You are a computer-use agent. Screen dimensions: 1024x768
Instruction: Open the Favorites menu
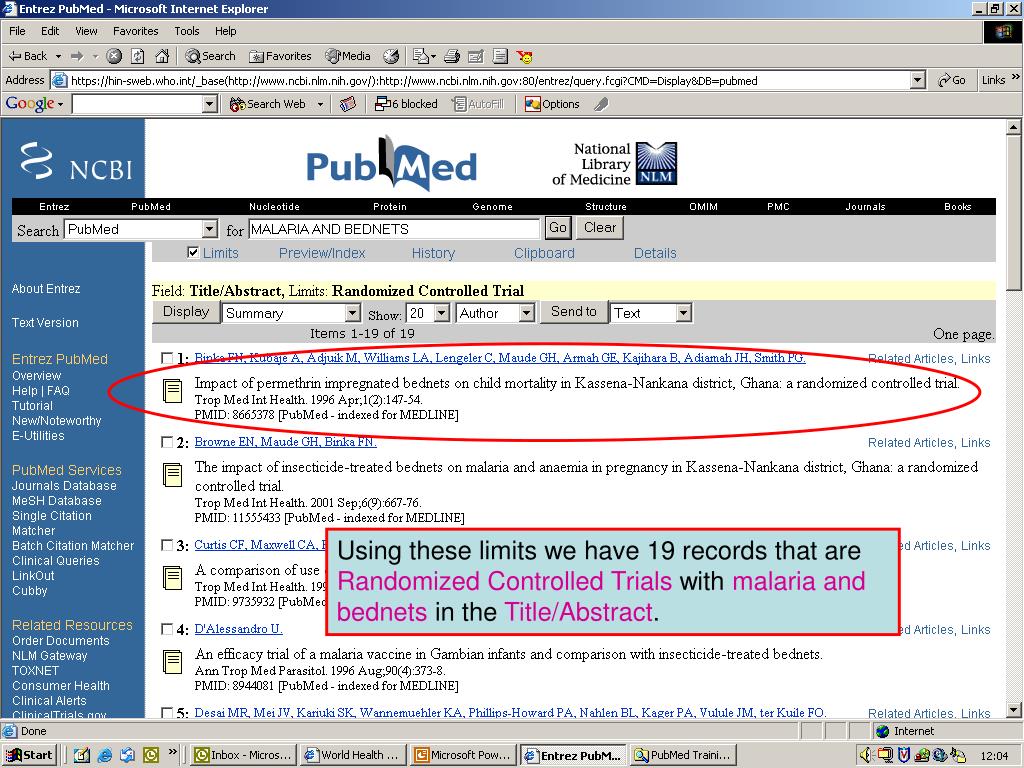[135, 31]
